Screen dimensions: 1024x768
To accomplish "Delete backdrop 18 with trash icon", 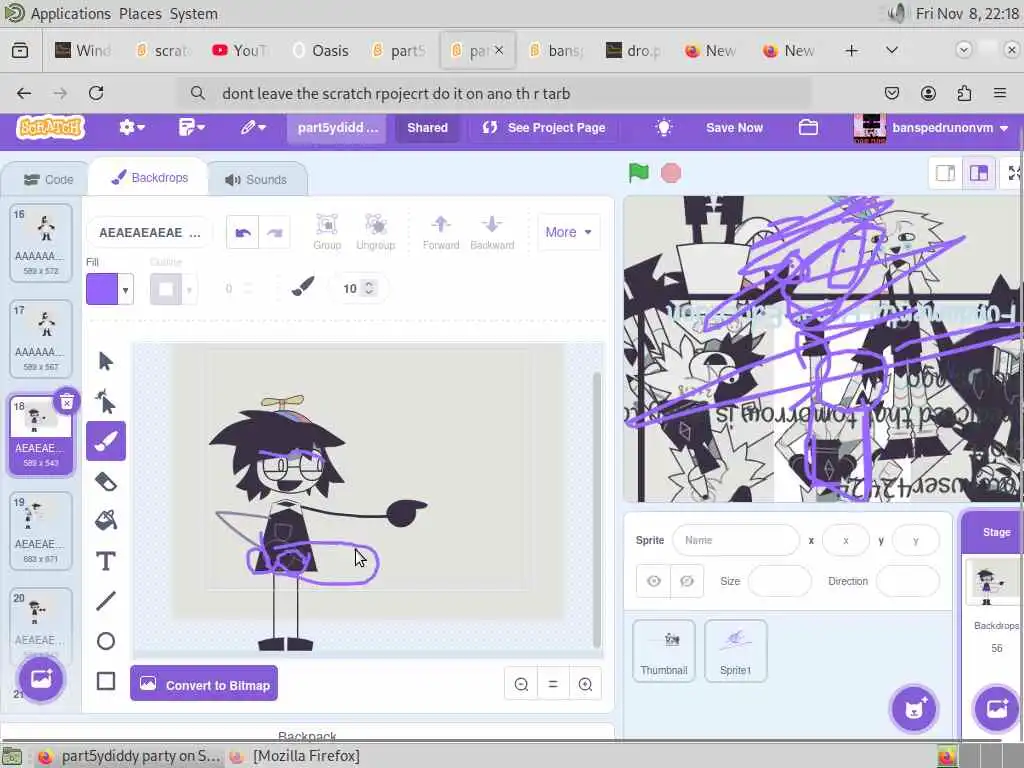I will point(67,402).
